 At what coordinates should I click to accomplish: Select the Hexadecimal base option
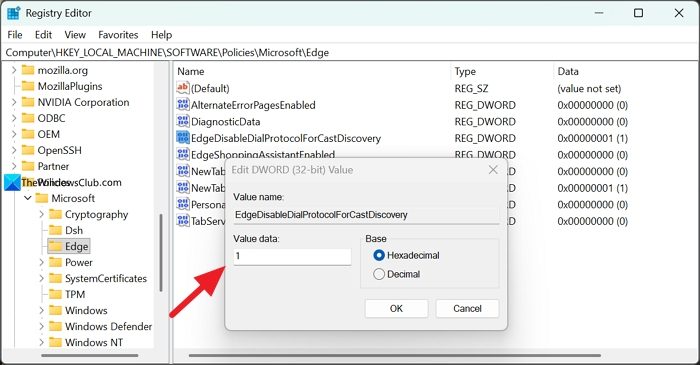click(x=379, y=255)
